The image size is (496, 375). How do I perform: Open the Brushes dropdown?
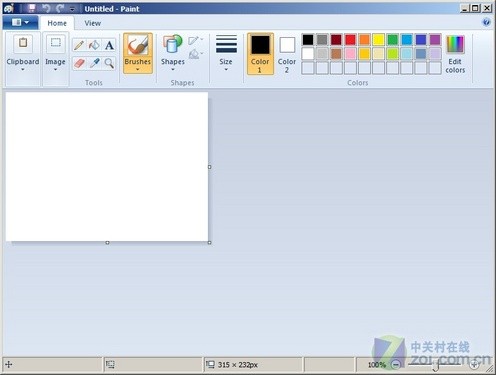(x=138, y=53)
